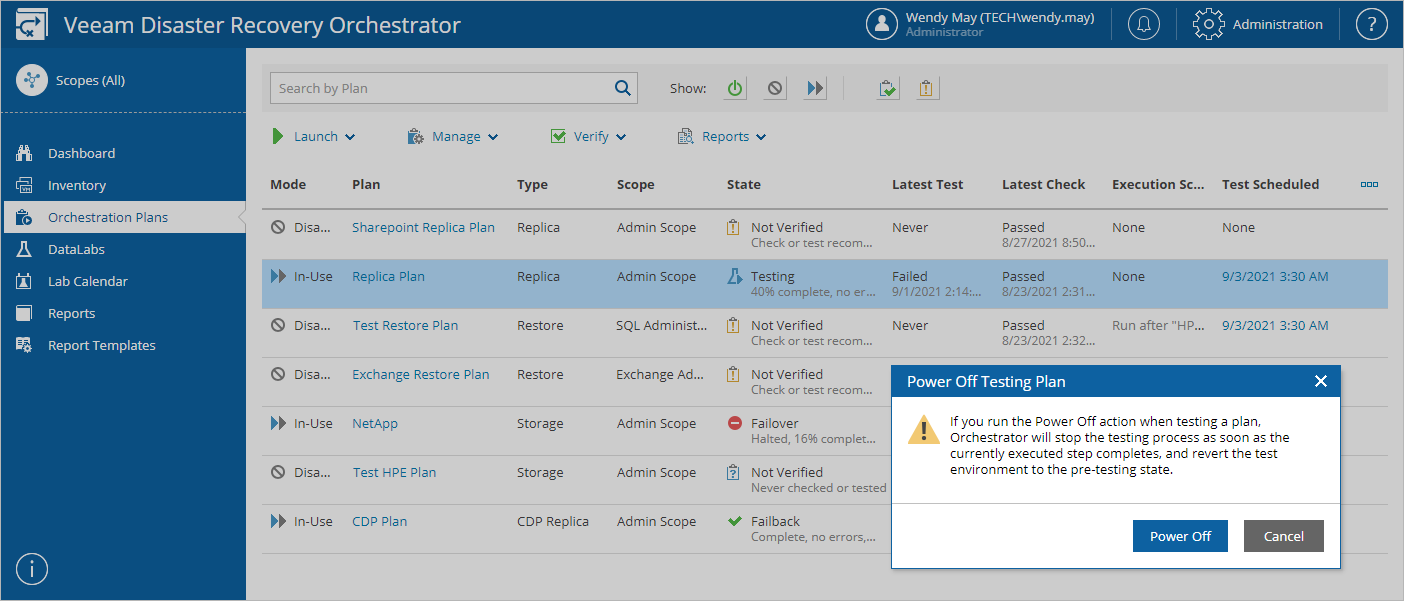This screenshot has height=601, width=1404.
Task: Open the Exchange Restore Plan link
Action: [421, 374]
